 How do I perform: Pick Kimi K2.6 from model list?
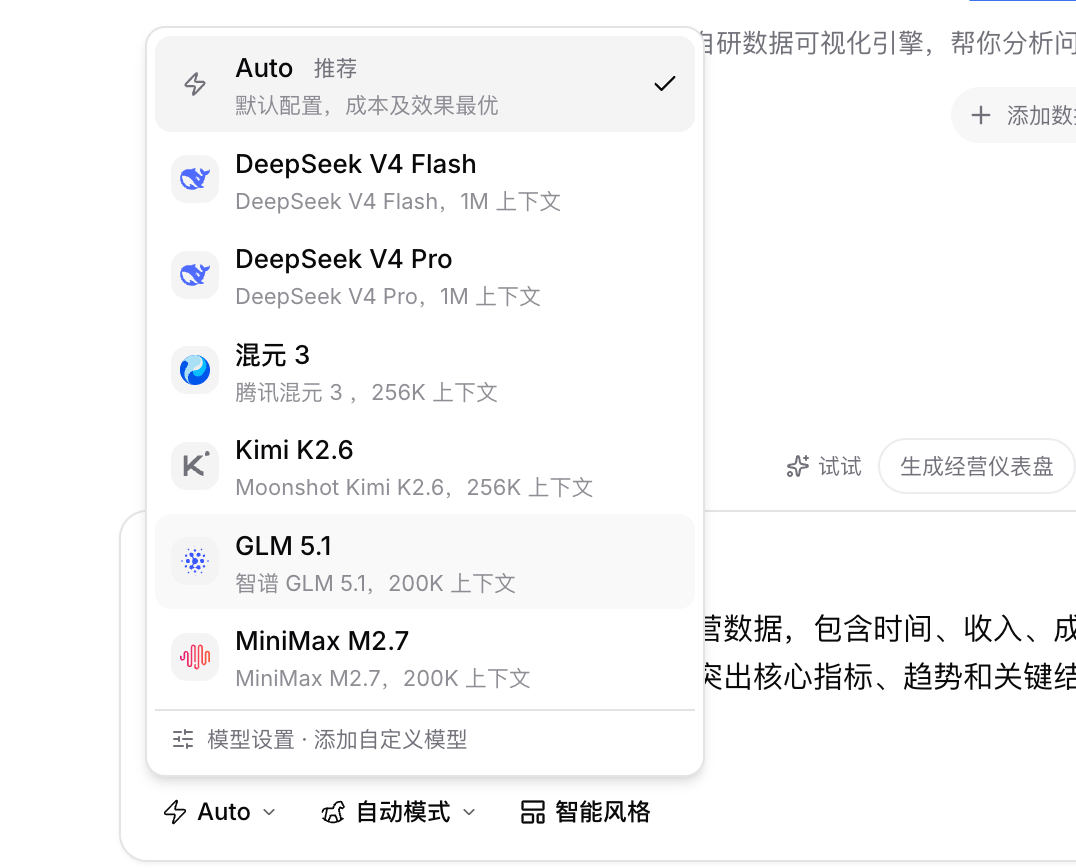425,465
